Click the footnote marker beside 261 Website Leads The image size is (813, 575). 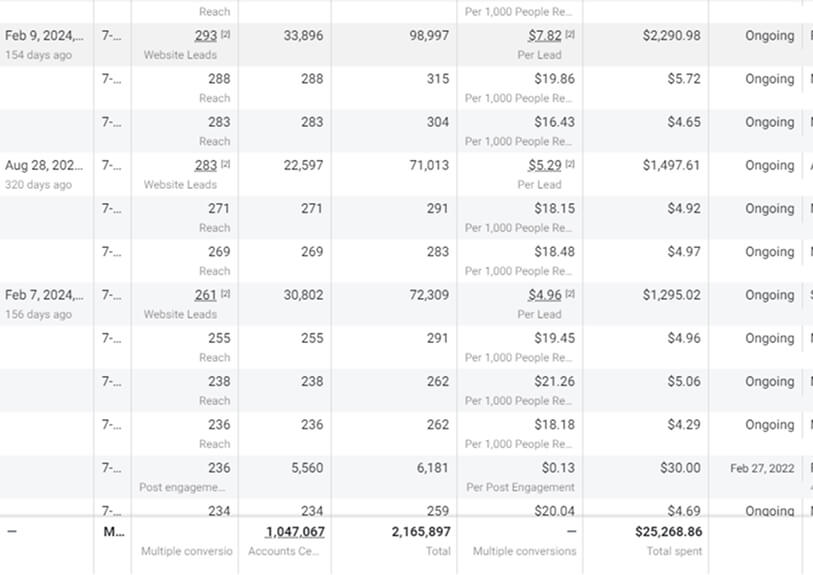coord(226,294)
